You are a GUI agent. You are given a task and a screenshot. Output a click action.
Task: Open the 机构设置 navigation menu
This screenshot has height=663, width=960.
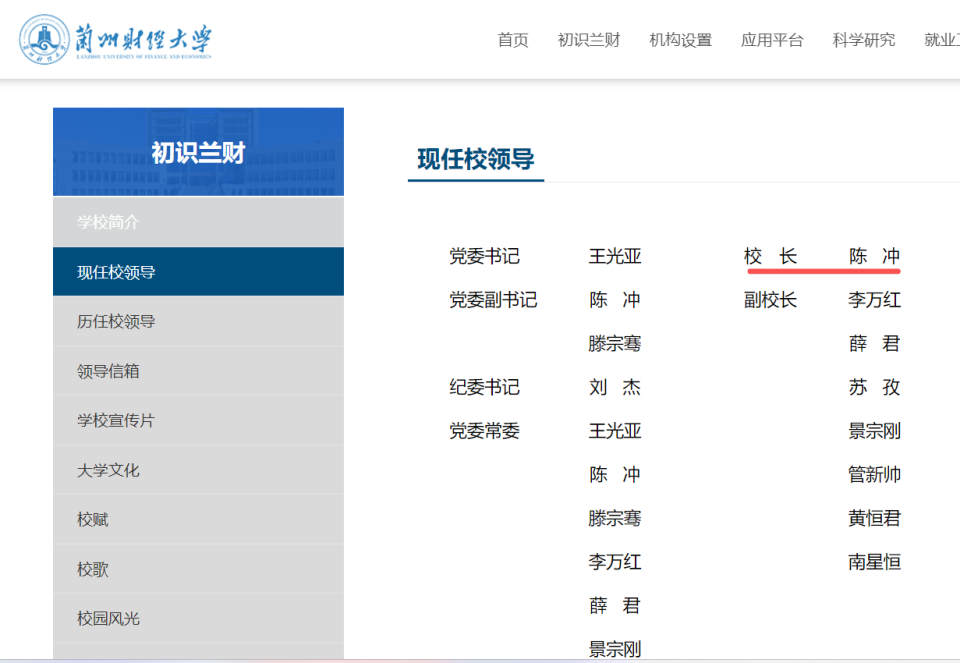tap(680, 41)
